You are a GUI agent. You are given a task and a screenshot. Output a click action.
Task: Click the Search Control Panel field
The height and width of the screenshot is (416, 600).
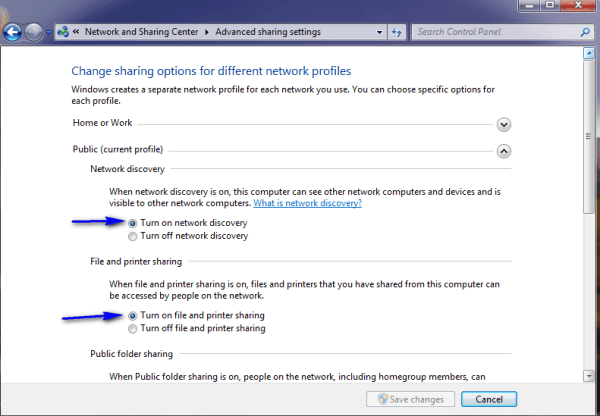(490, 32)
